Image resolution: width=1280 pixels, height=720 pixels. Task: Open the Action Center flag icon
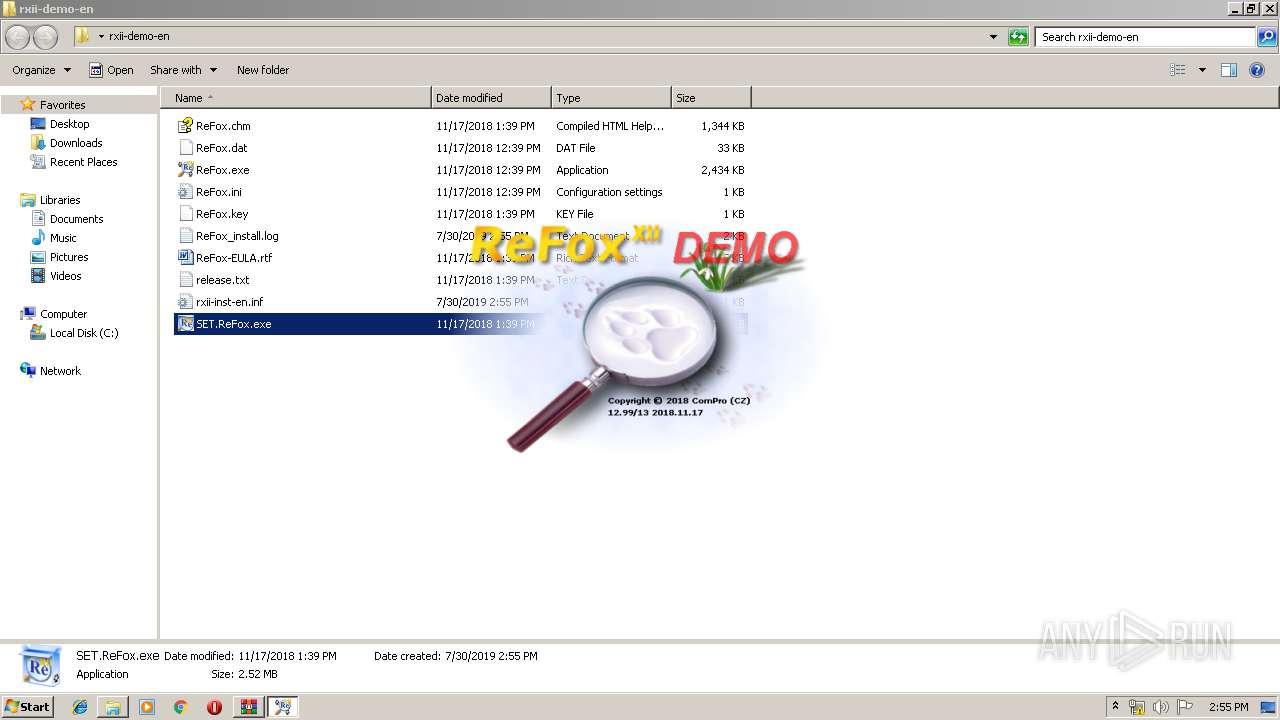(1185, 707)
